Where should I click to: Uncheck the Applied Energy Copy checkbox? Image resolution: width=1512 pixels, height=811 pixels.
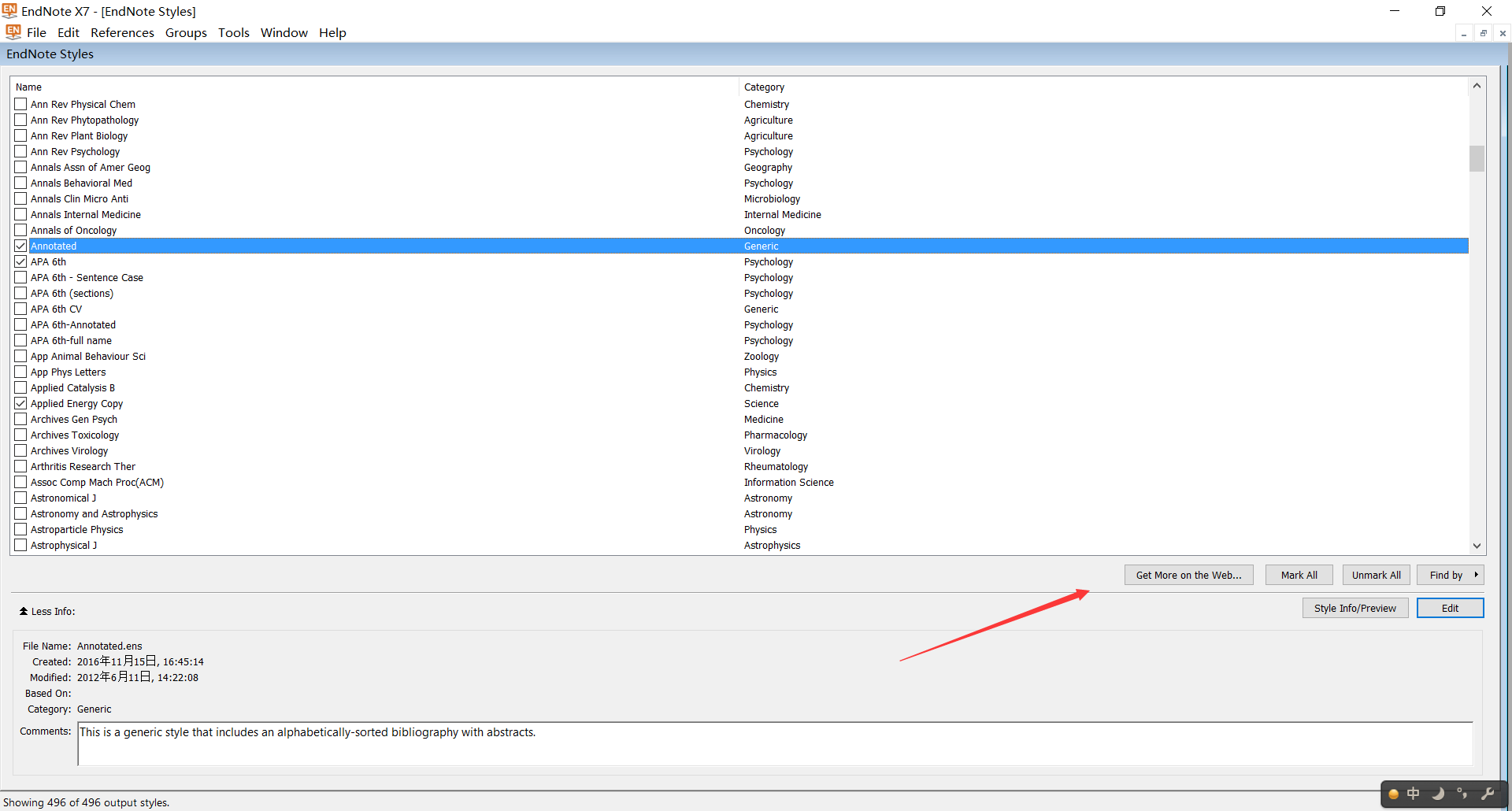click(x=20, y=403)
